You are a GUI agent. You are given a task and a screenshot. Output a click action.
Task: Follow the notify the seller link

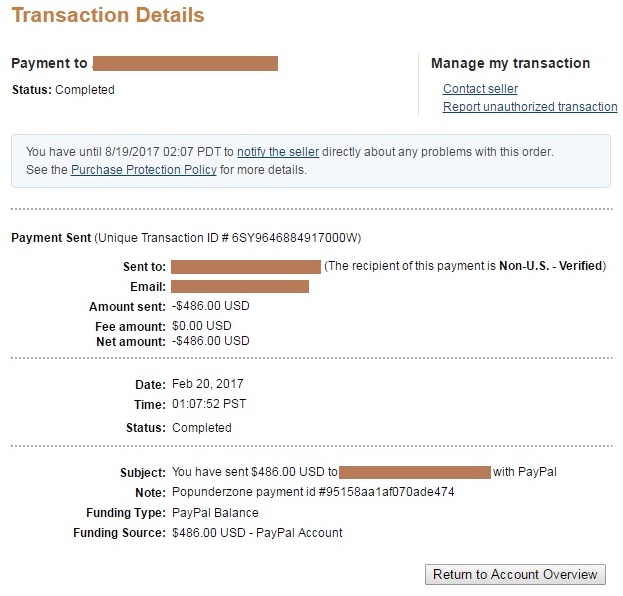278,152
